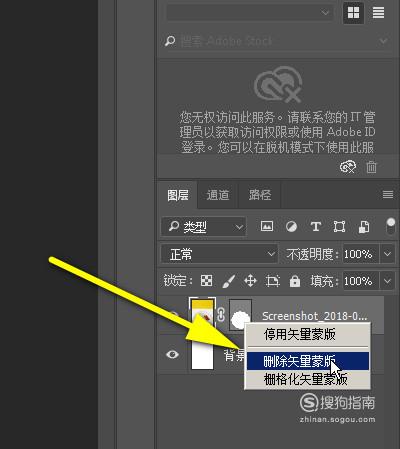Choose 停用矢量蒙版 from context menu
Screen dimensions: 400x449
[x=308, y=334]
